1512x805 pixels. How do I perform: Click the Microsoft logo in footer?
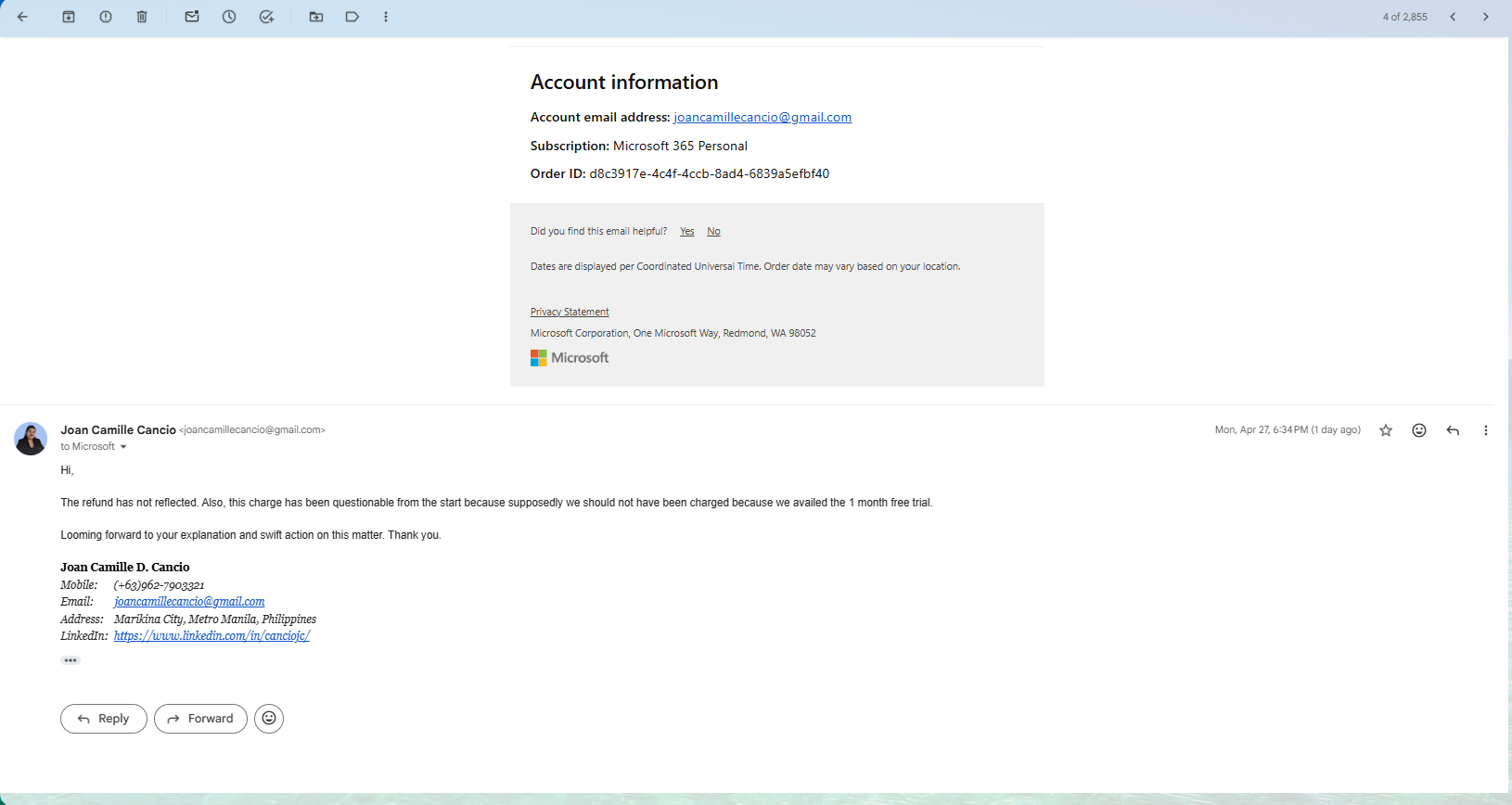[570, 358]
